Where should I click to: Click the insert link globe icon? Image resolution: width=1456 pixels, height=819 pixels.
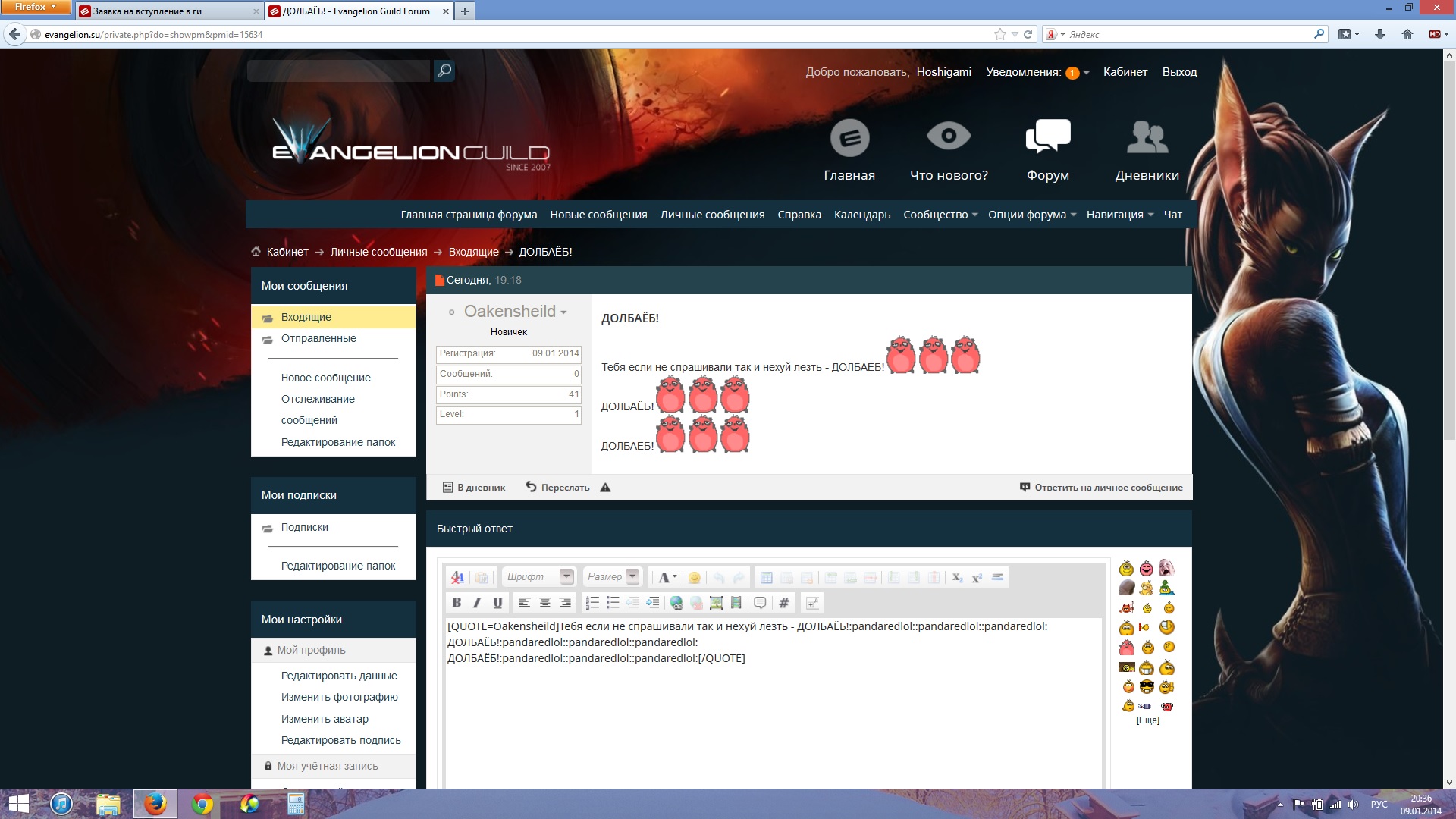coord(676,603)
